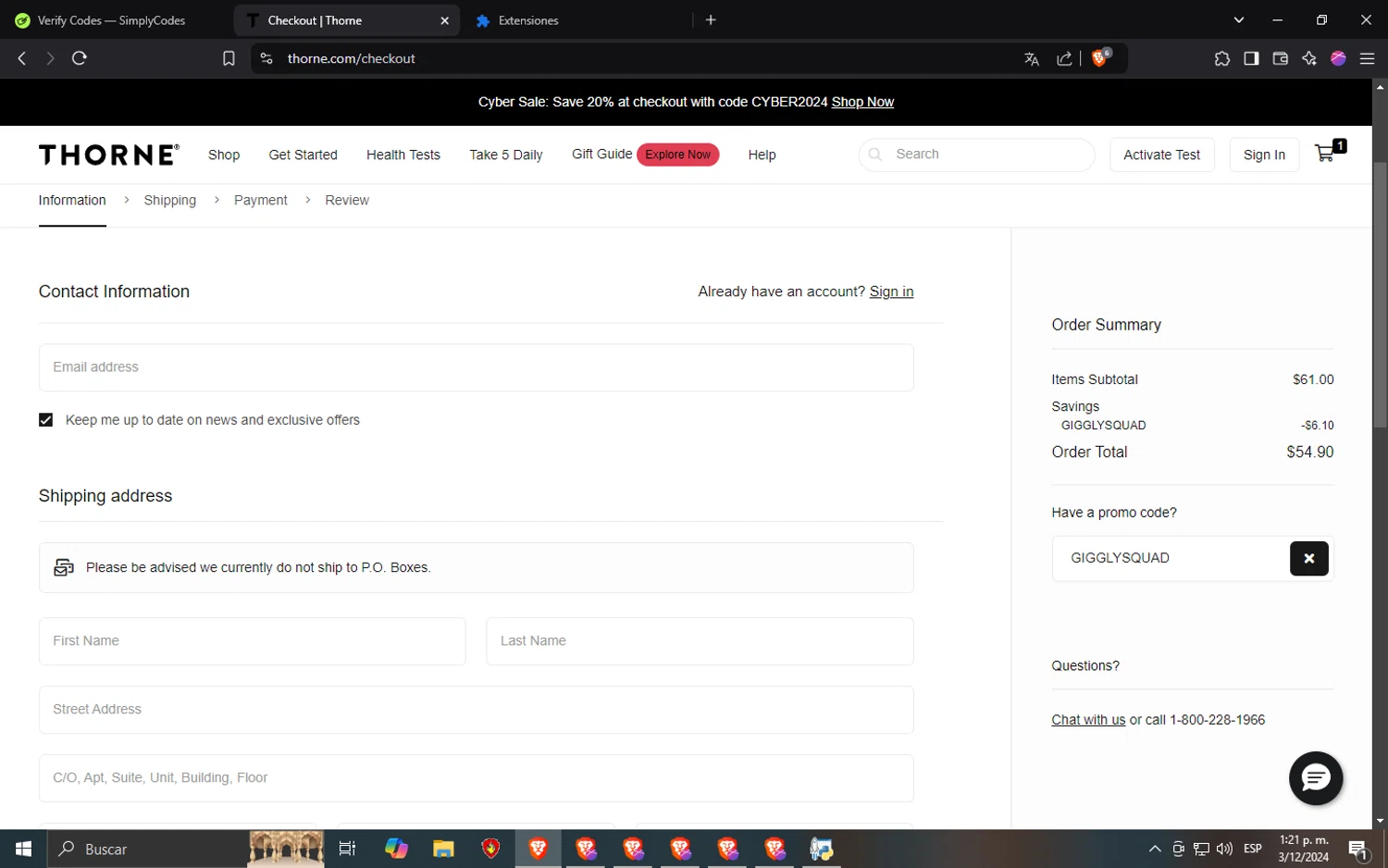Click the ESP language indicator

pos(1253,849)
